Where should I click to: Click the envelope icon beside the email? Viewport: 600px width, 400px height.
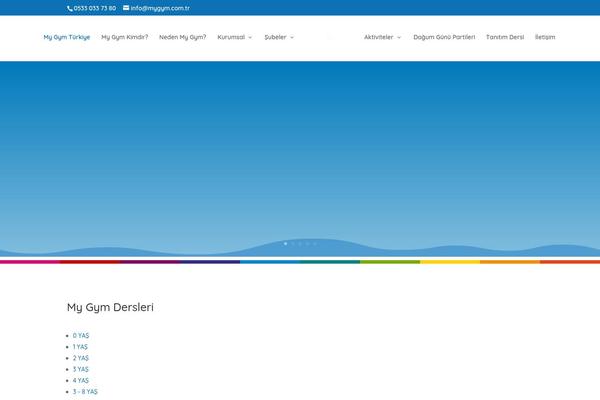click(x=126, y=8)
